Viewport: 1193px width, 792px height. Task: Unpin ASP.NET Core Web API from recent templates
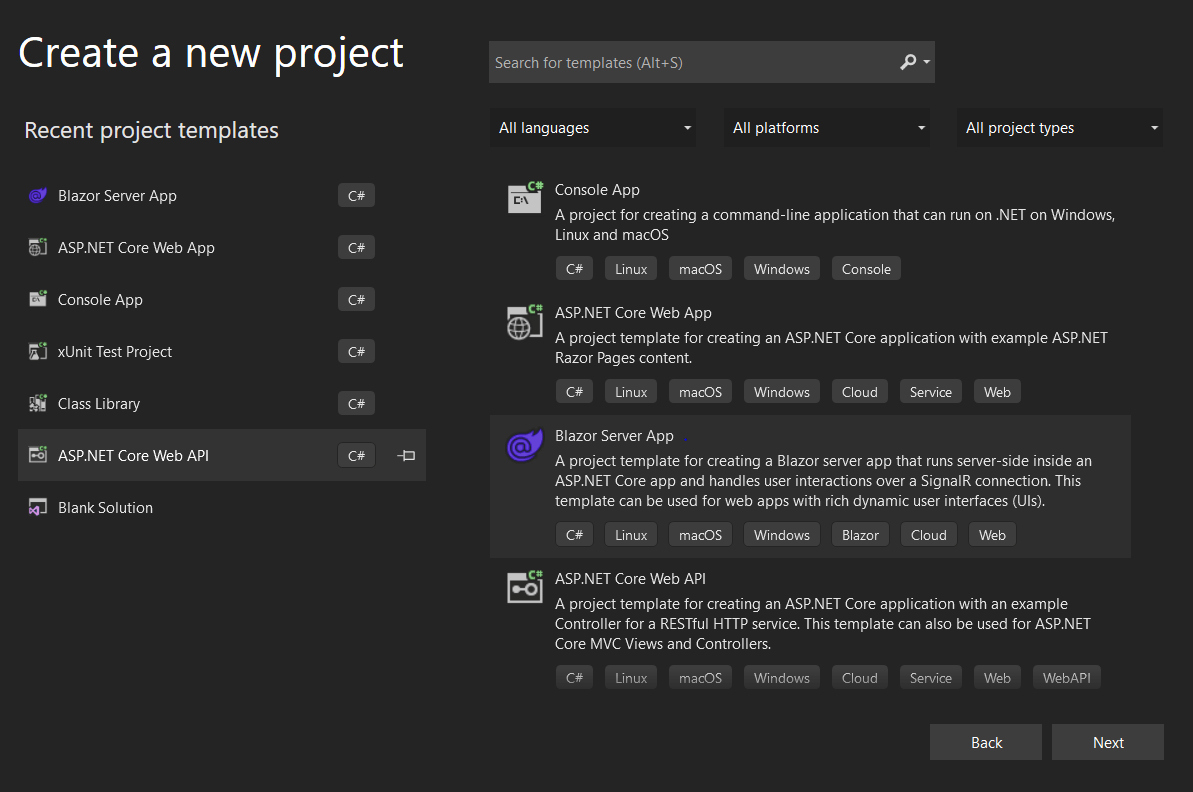(405, 455)
